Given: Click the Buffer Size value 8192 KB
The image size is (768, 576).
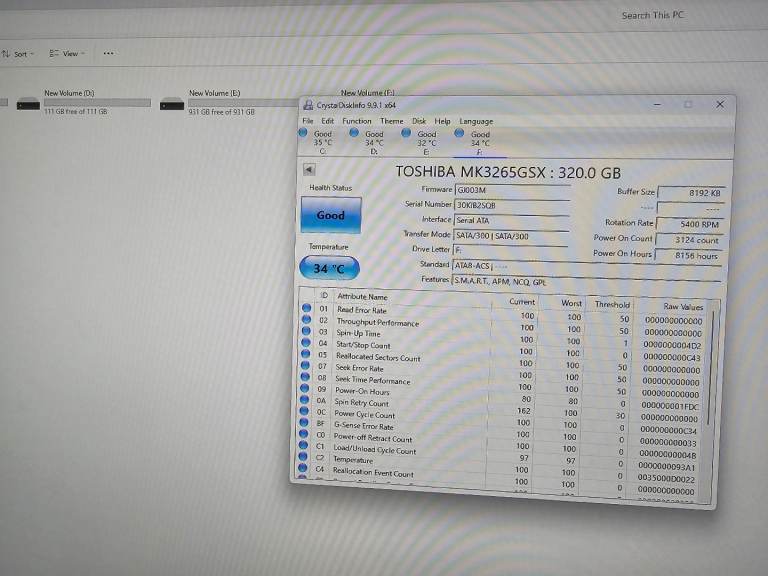Looking at the screenshot, I should coord(691,193).
